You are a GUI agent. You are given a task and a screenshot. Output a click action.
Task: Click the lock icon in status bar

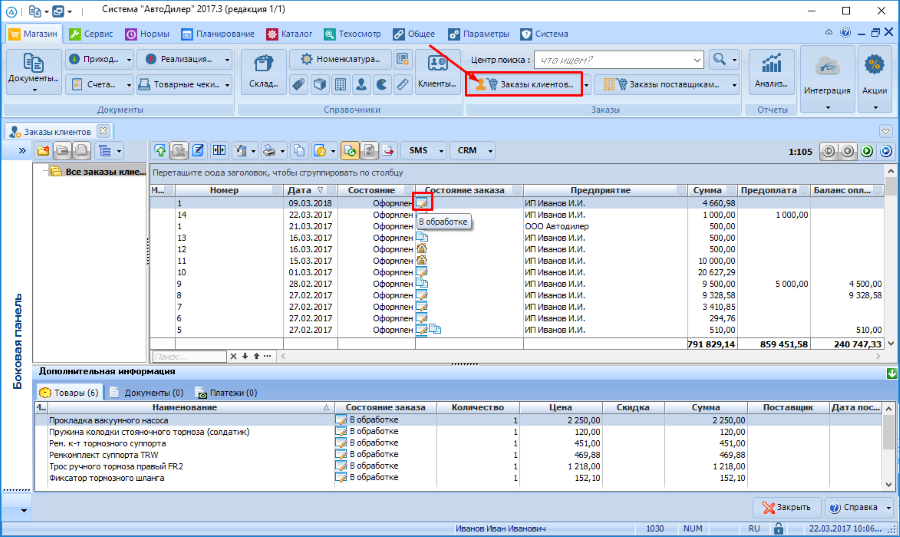point(778,528)
